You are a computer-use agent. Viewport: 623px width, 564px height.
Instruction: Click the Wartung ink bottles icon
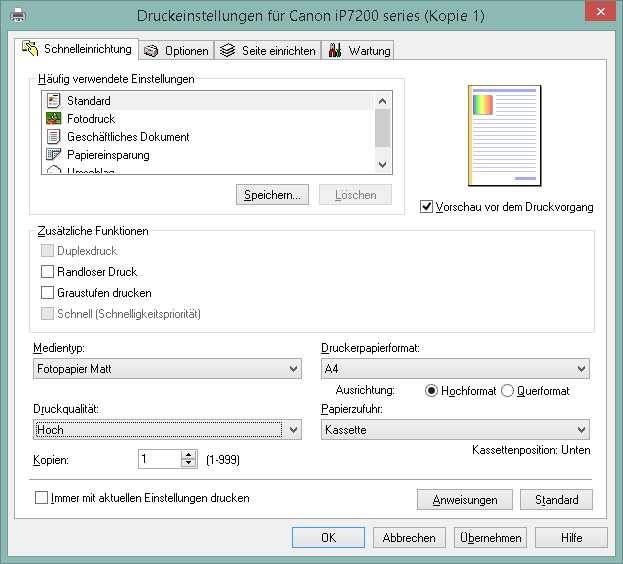[335, 50]
